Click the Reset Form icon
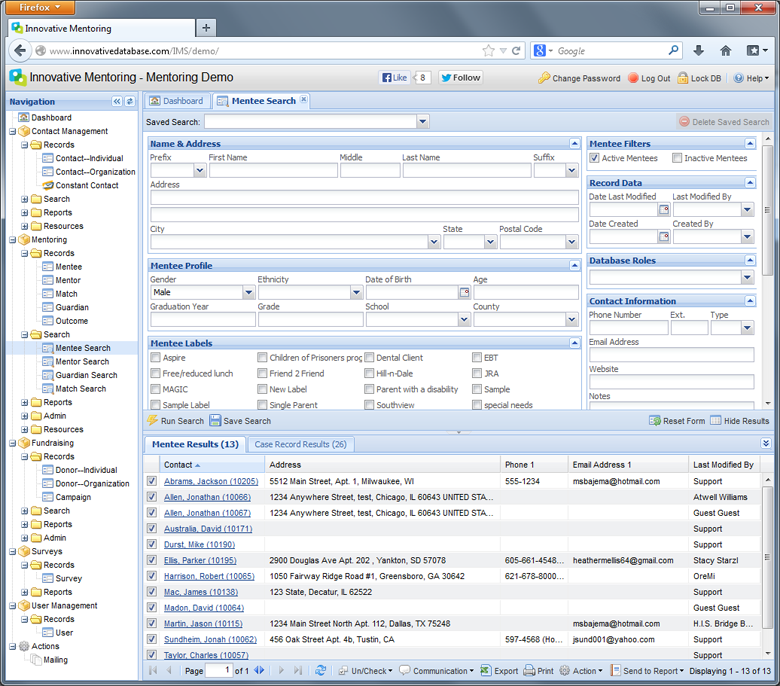The image size is (780, 686). [x=655, y=421]
